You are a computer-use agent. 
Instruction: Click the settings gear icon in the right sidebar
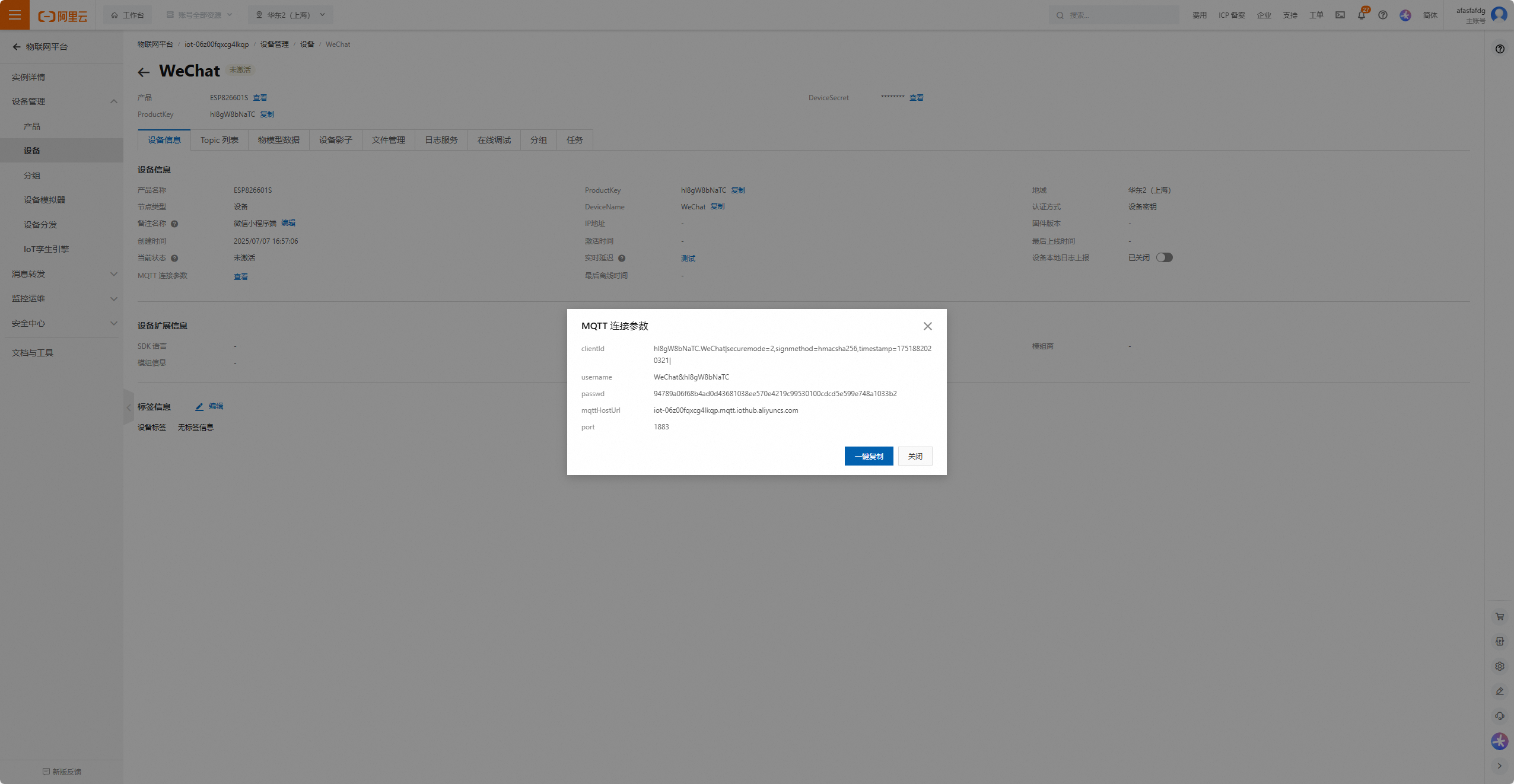(1500, 667)
